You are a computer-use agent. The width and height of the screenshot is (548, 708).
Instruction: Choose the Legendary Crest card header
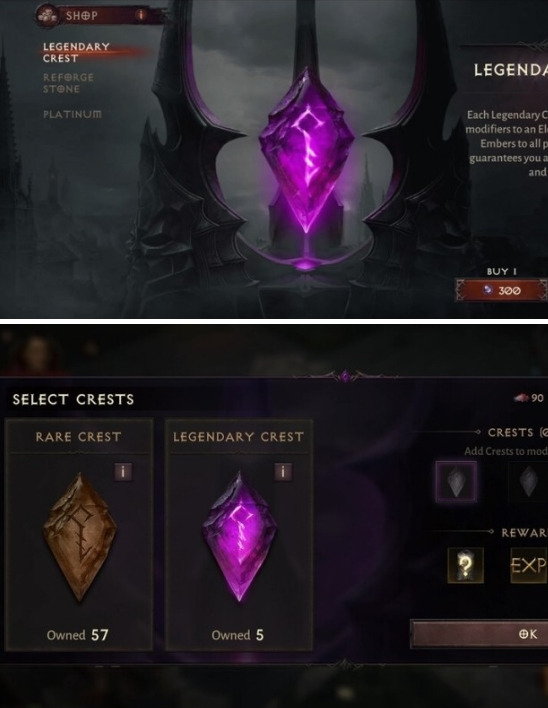(x=239, y=437)
